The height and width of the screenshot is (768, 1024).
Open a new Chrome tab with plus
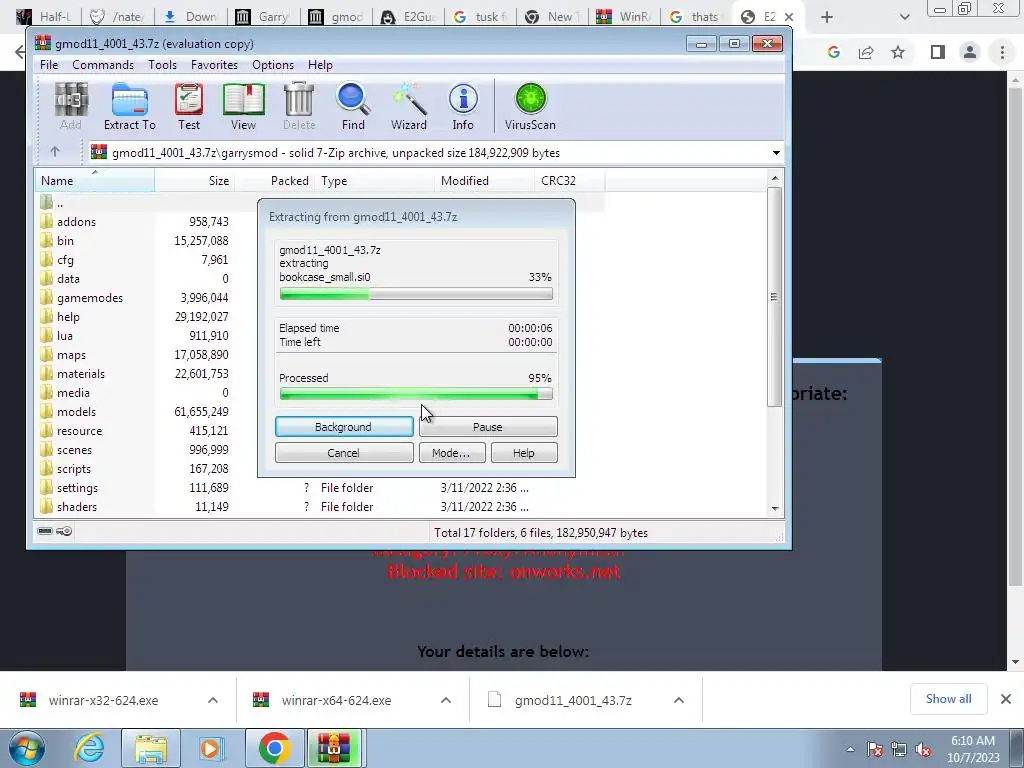coord(827,17)
